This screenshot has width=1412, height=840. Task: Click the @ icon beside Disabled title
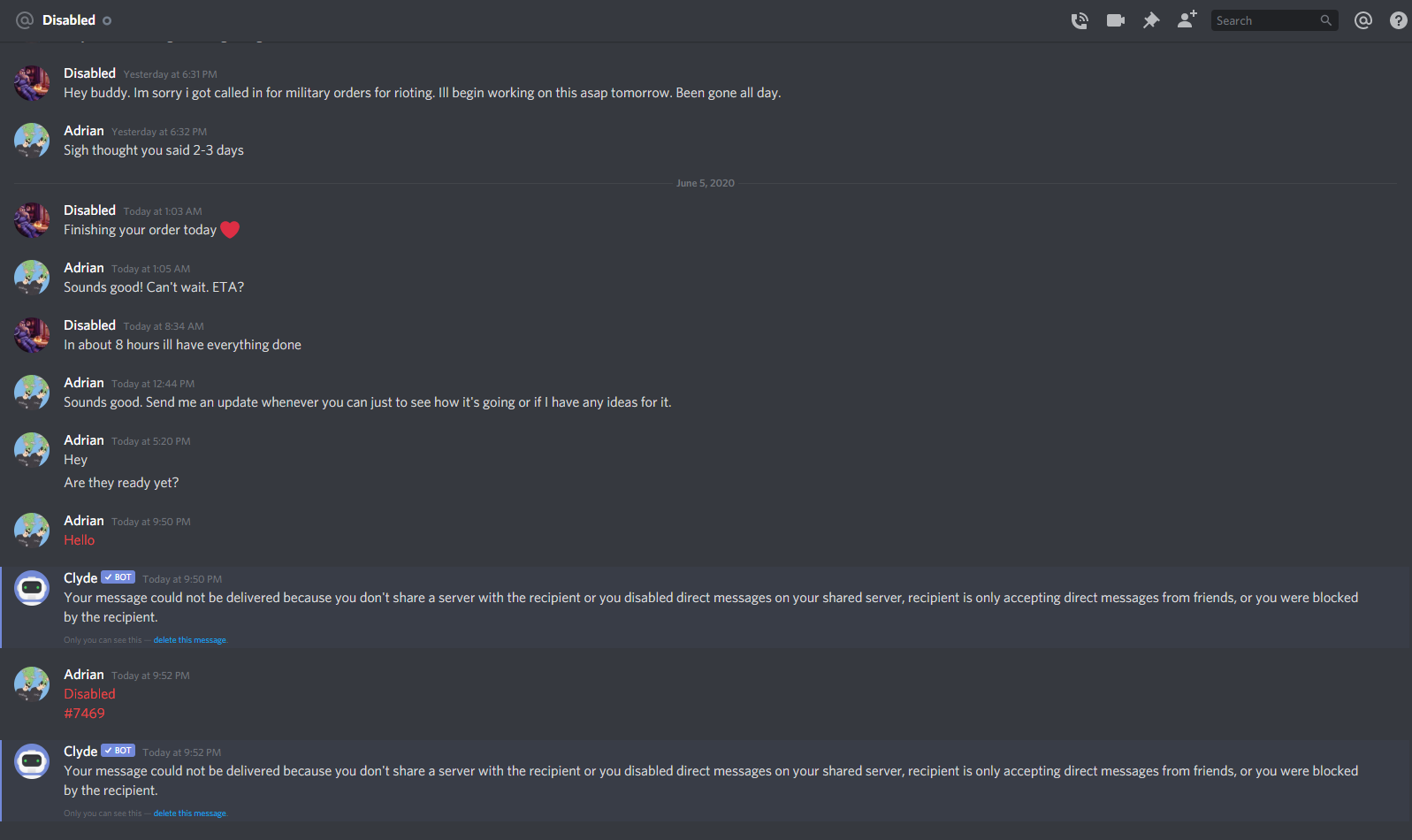25,20
